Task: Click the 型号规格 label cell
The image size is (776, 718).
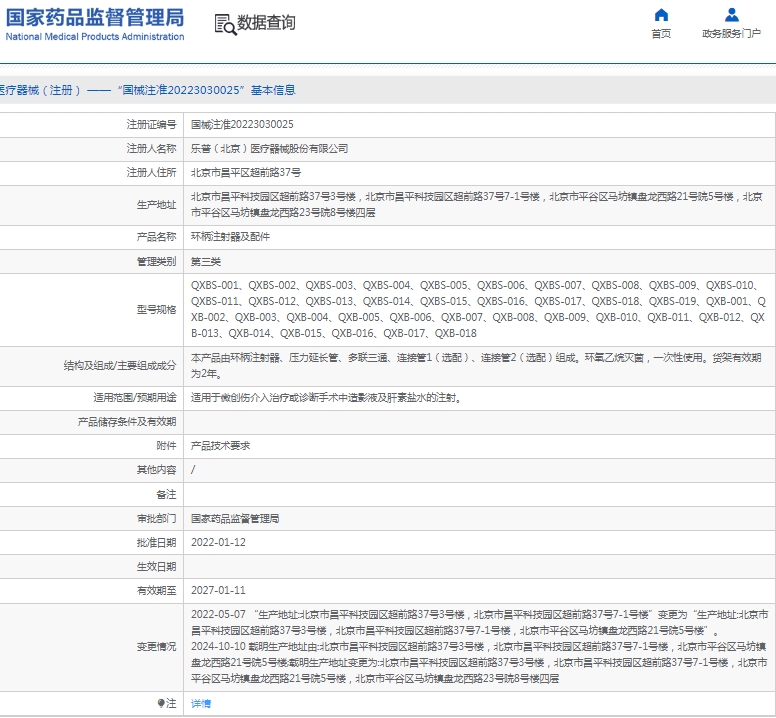Action: tap(92, 310)
